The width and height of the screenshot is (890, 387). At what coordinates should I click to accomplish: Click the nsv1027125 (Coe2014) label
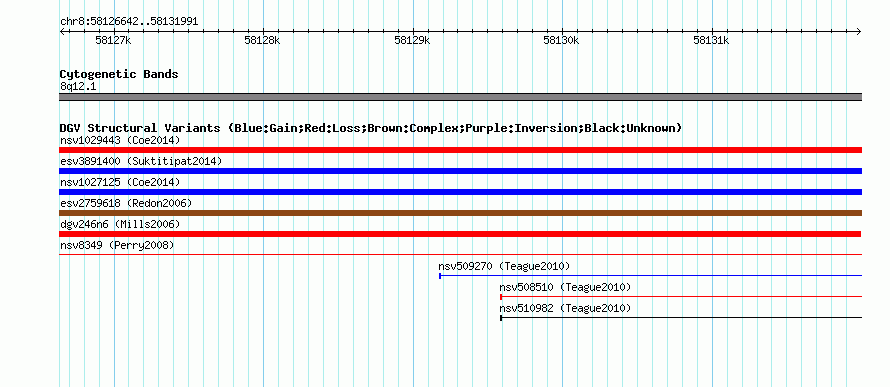click(x=120, y=182)
